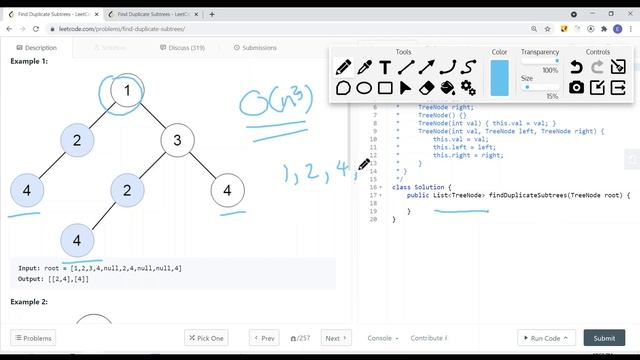This screenshot has height=360, width=640.
Task: Go to the Prev problem
Action: 264,338
